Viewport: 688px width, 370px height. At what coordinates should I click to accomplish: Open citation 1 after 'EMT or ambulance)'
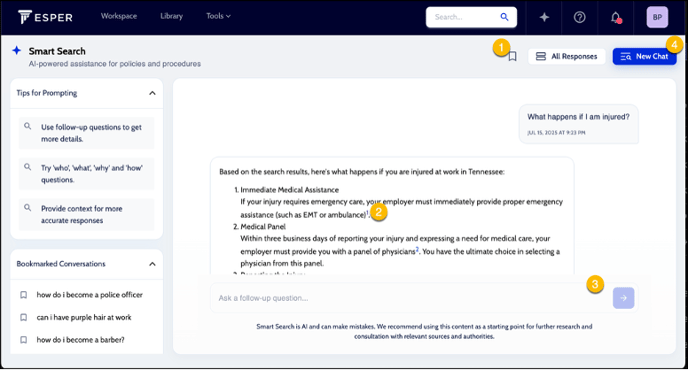[367, 213]
